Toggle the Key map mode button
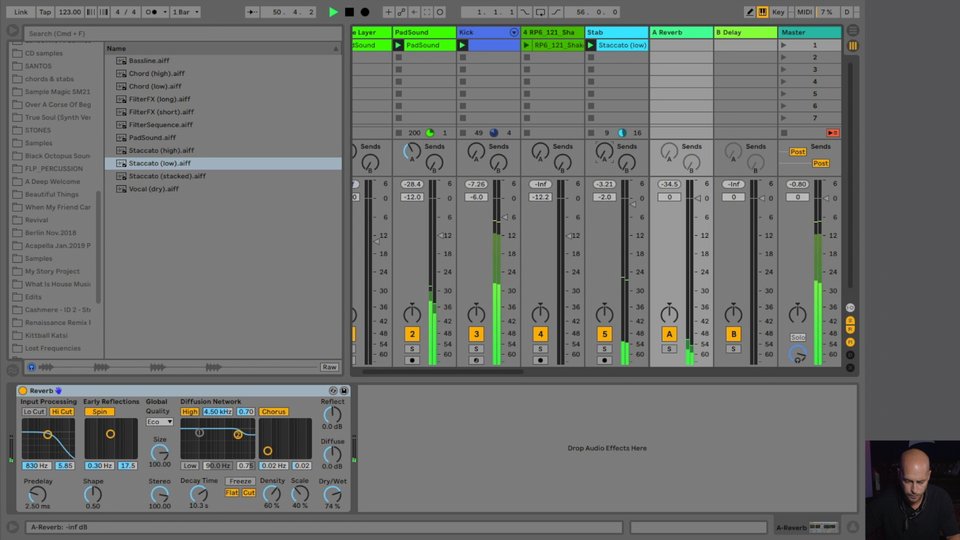 click(x=778, y=12)
